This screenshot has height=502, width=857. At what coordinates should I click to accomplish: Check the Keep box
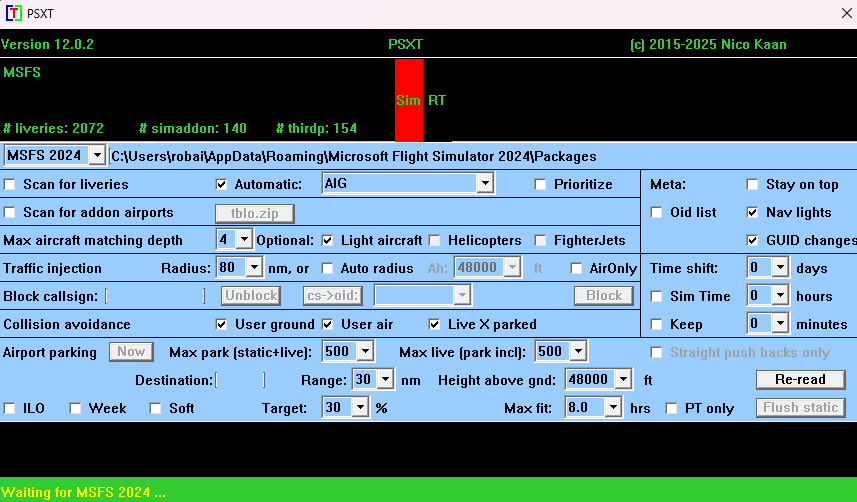[x=656, y=324]
